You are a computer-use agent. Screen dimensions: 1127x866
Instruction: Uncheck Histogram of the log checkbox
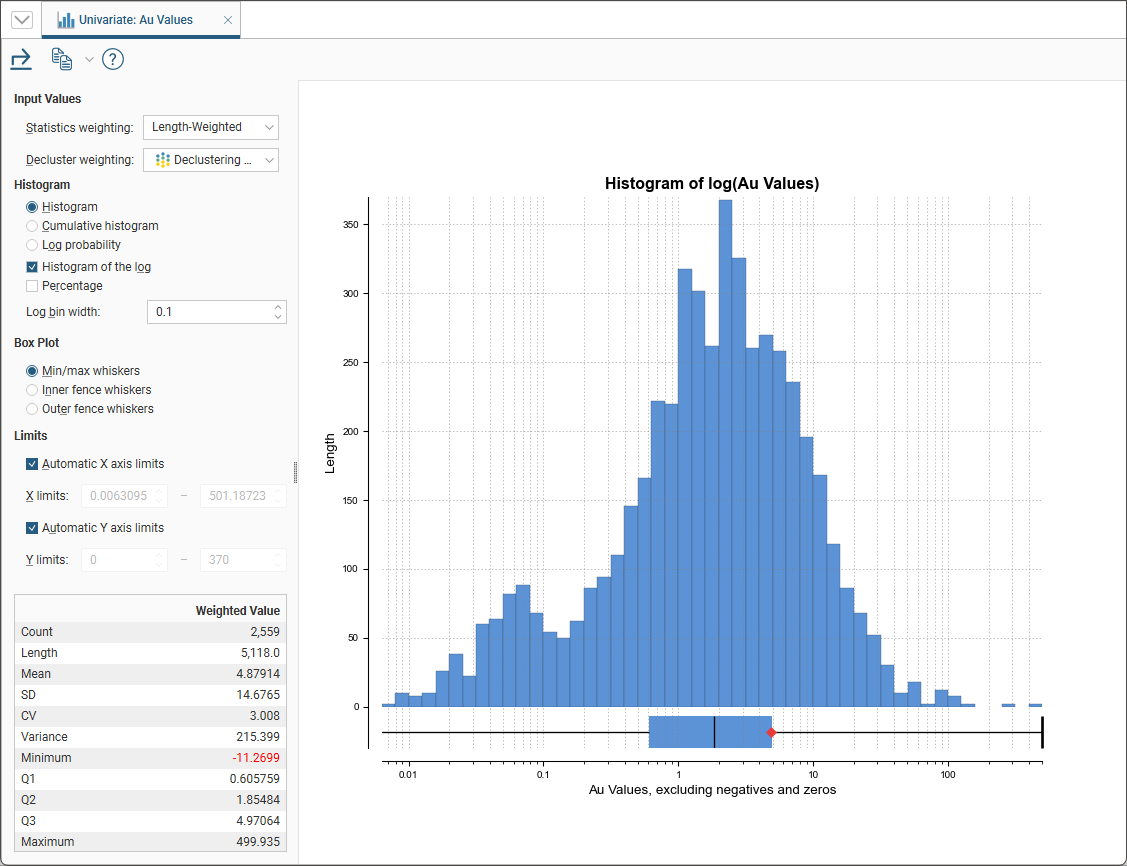[33, 267]
